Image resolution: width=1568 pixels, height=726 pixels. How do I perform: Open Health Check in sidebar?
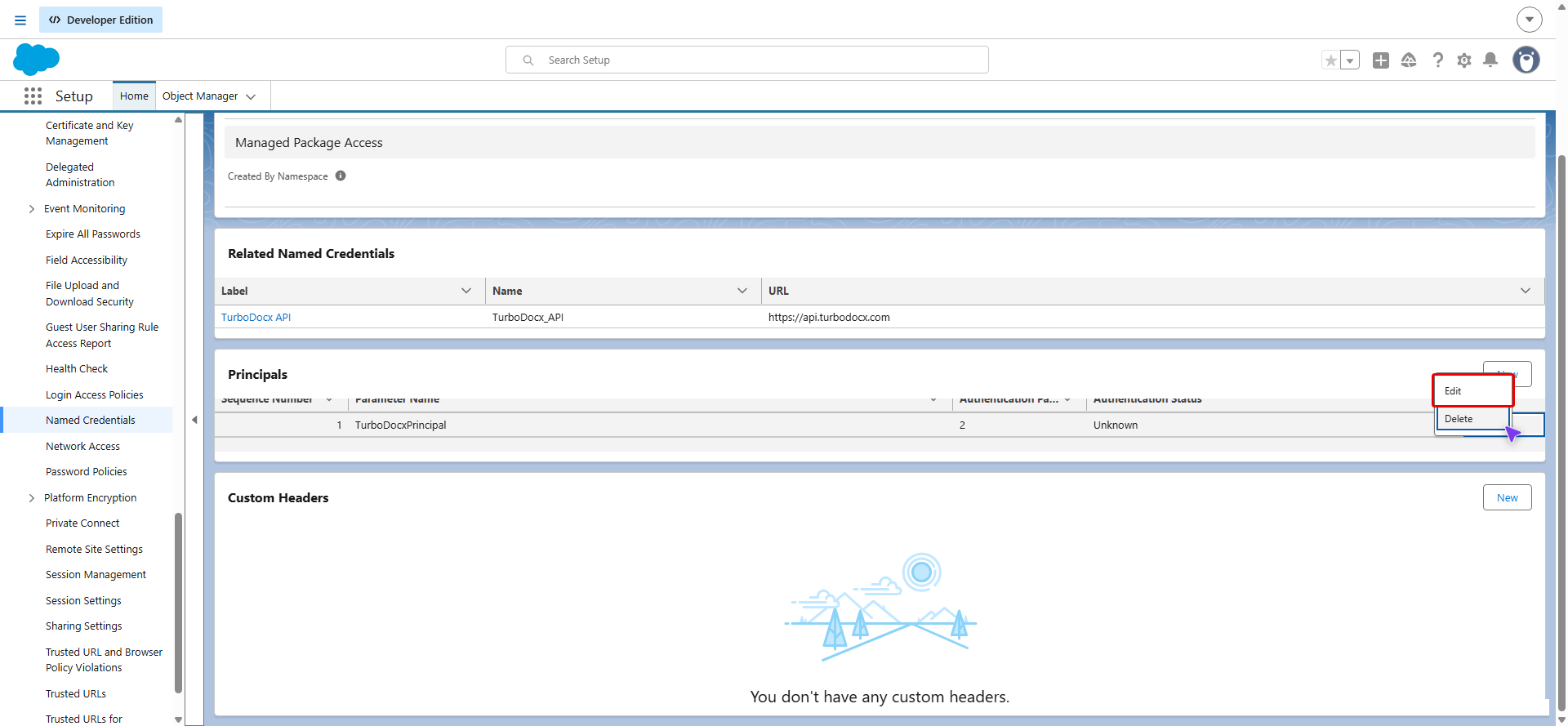77,369
